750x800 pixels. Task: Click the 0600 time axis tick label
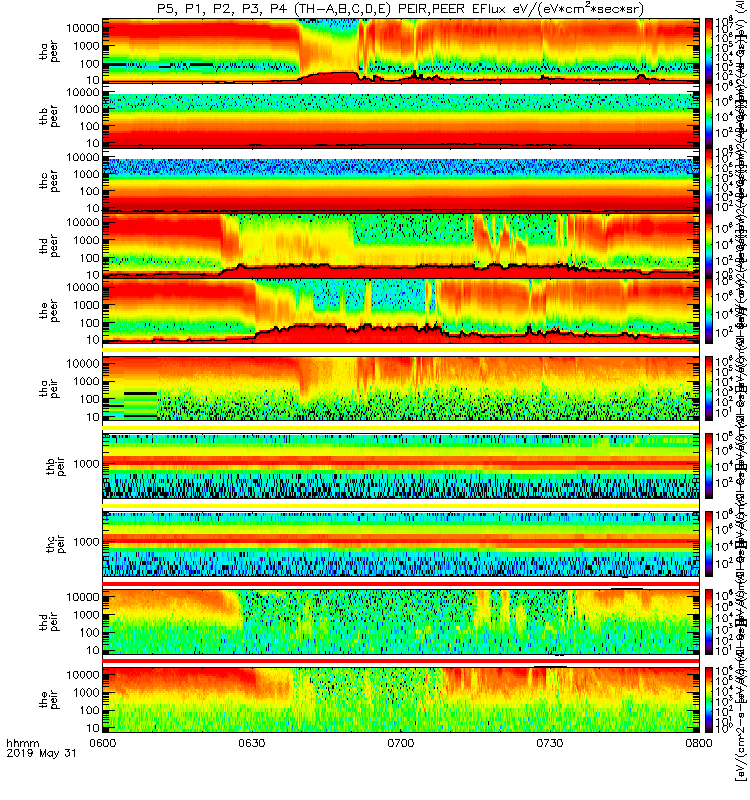pyautogui.click(x=103, y=743)
